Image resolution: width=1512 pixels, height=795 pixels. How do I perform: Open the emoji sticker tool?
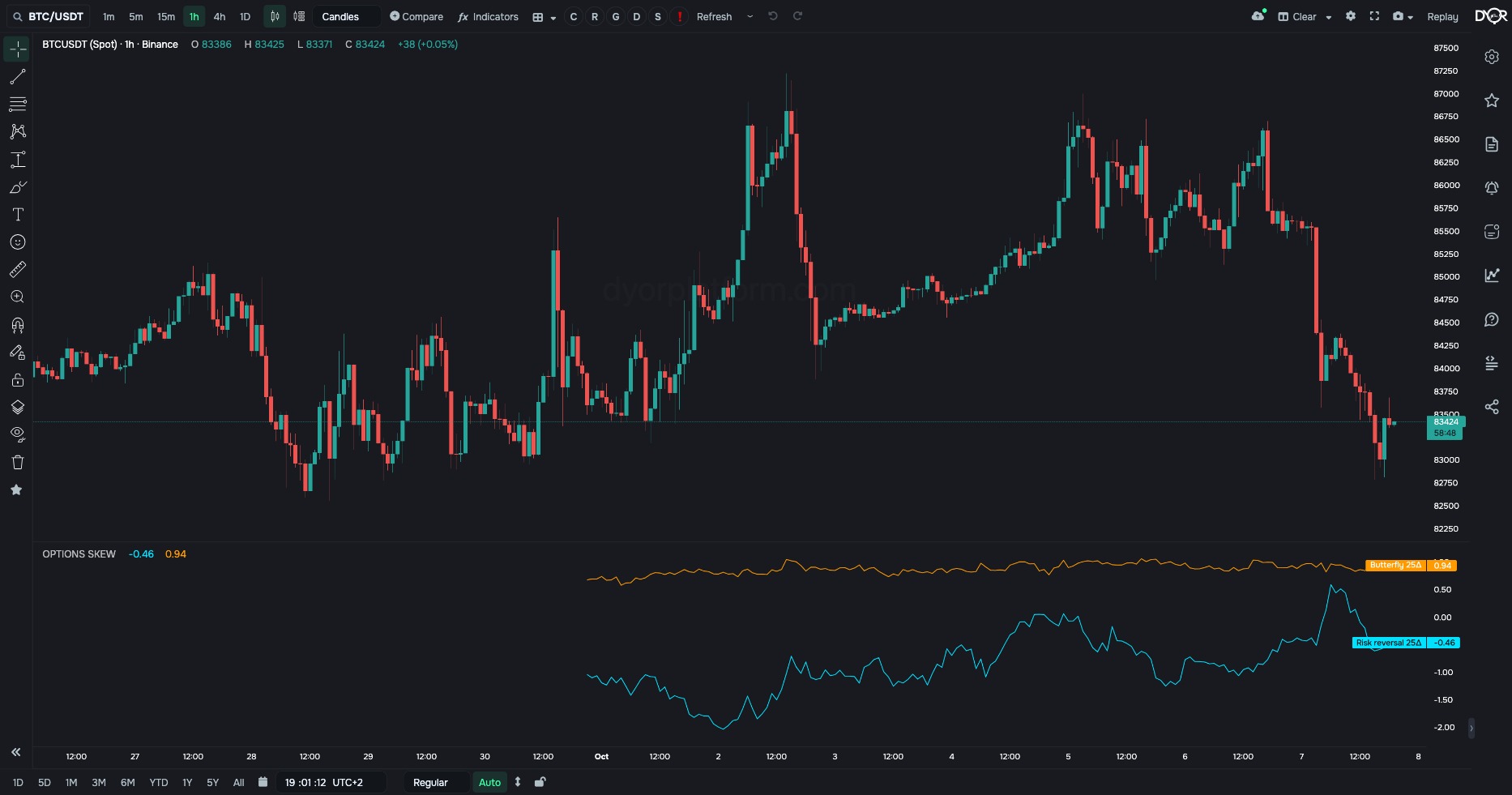[x=17, y=242]
